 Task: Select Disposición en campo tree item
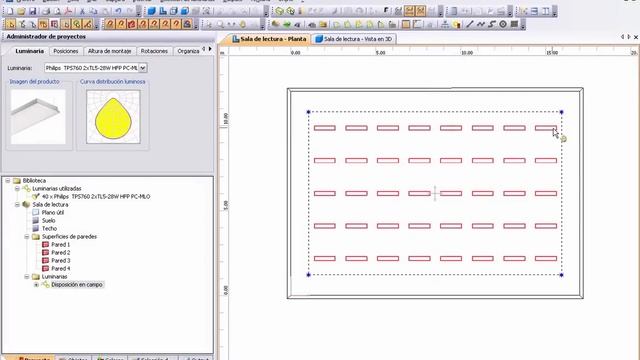77,284
